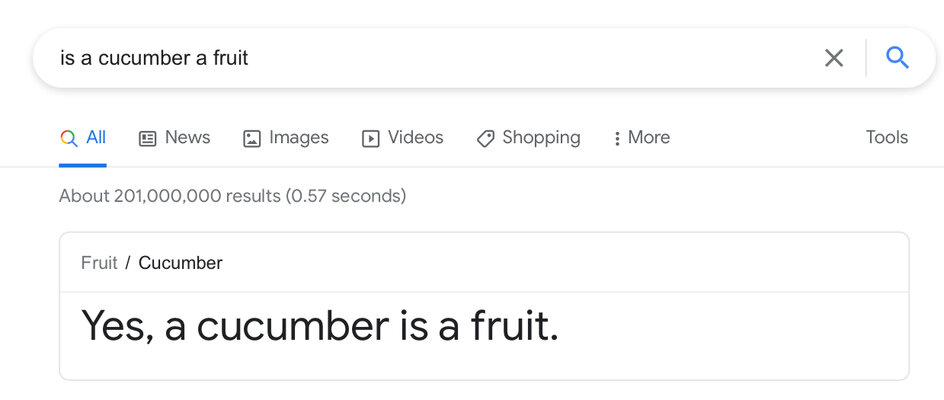Click the Shopping tag icon
Image resolution: width=944 pixels, height=400 pixels.
(x=485, y=139)
